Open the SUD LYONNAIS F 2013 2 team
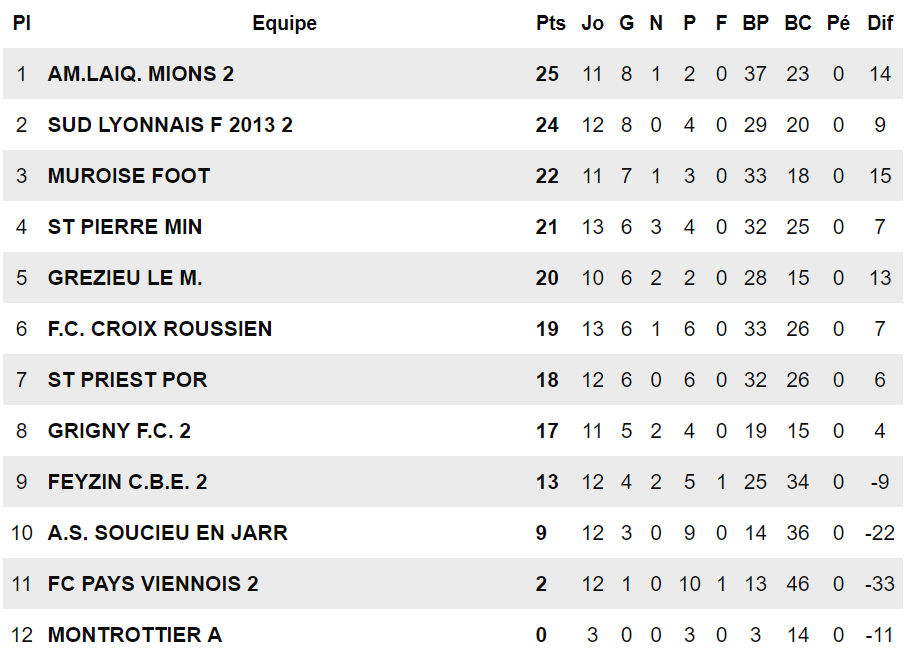This screenshot has width=906, height=663. pos(170,125)
